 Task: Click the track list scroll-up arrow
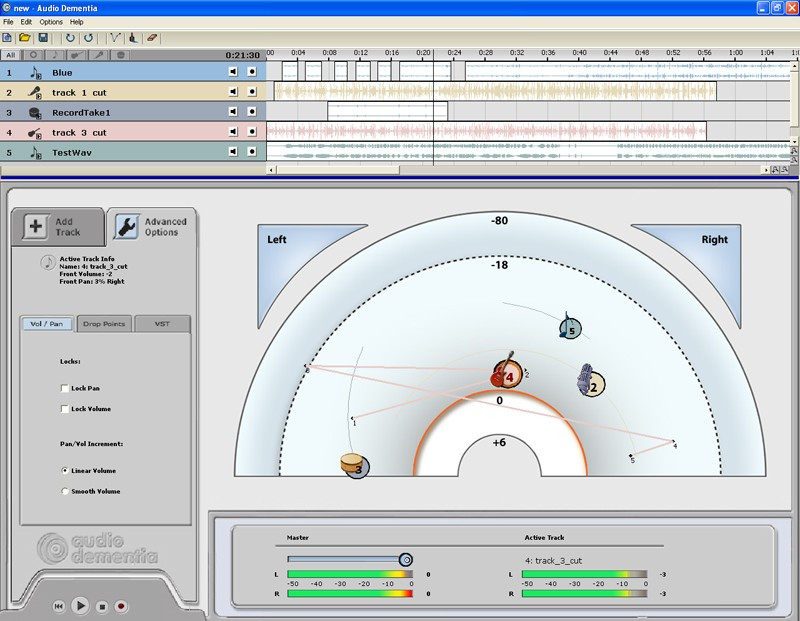tap(794, 66)
